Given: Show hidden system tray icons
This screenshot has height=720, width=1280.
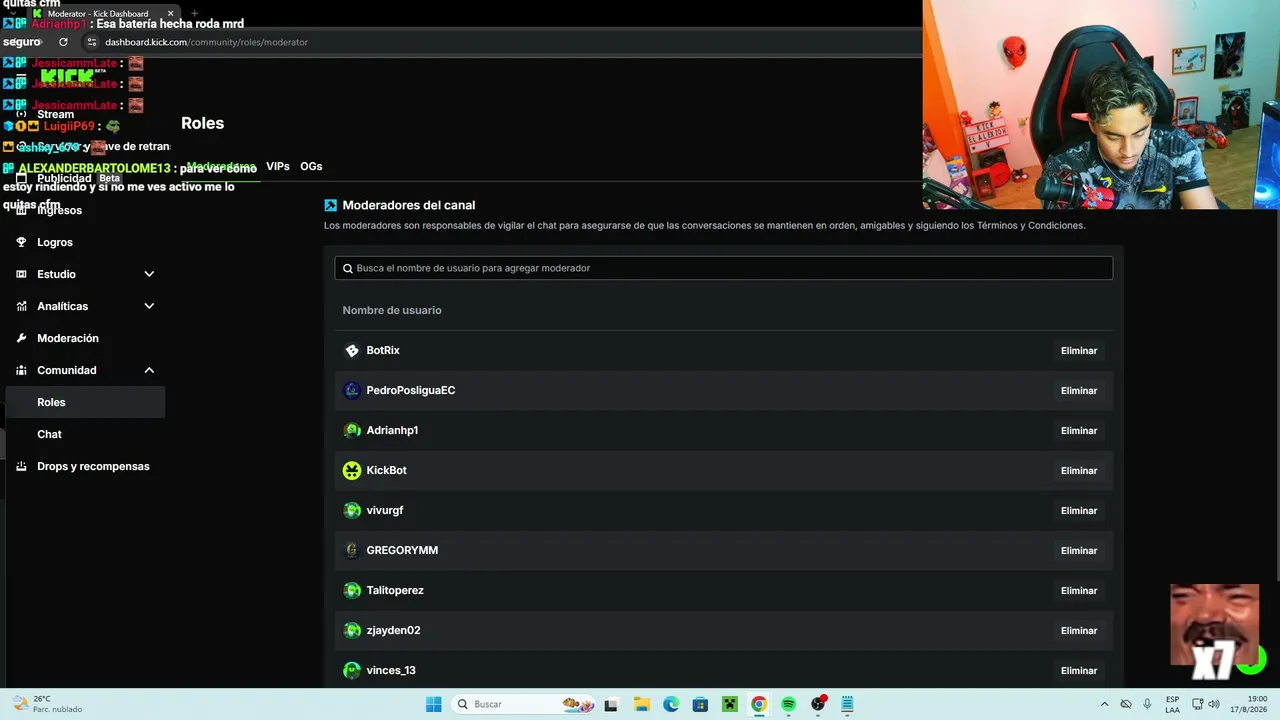Looking at the screenshot, I should point(1104,704).
